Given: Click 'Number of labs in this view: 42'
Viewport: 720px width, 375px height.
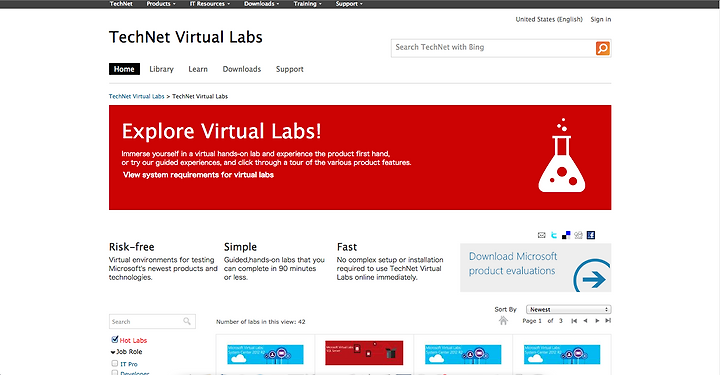Looking at the screenshot, I should tap(260, 322).
